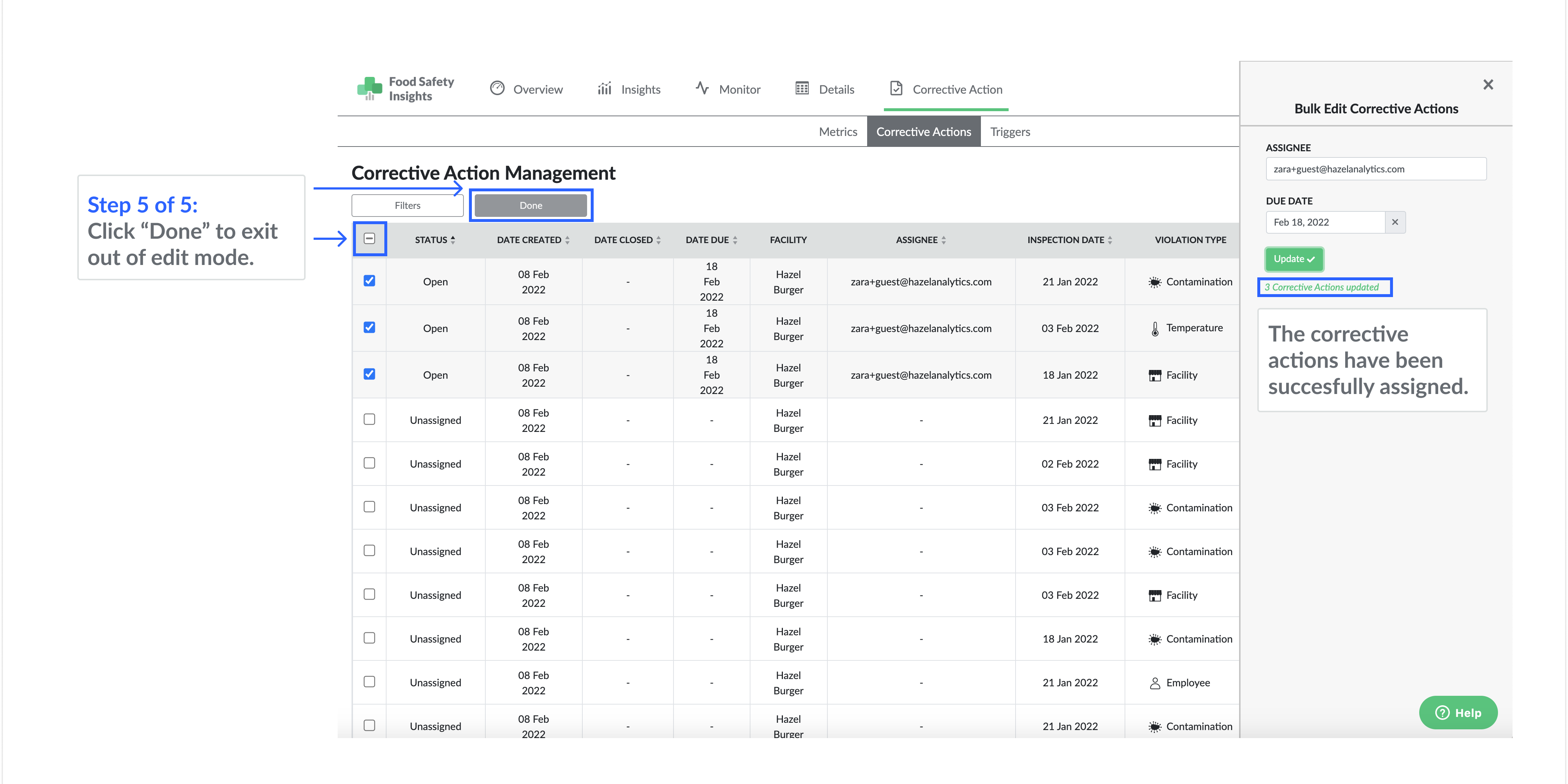1568x784 pixels.
Task: Open the Overview gauge icon
Action: point(497,88)
